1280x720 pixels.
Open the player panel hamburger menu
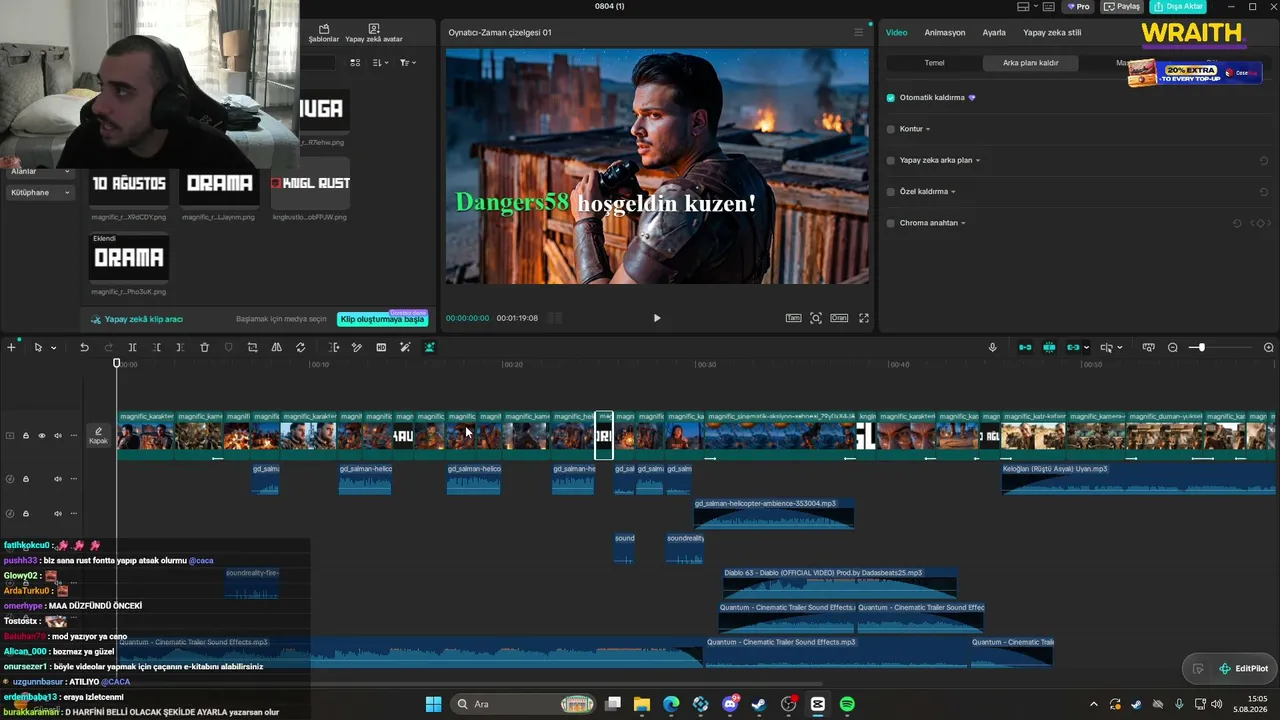(858, 32)
